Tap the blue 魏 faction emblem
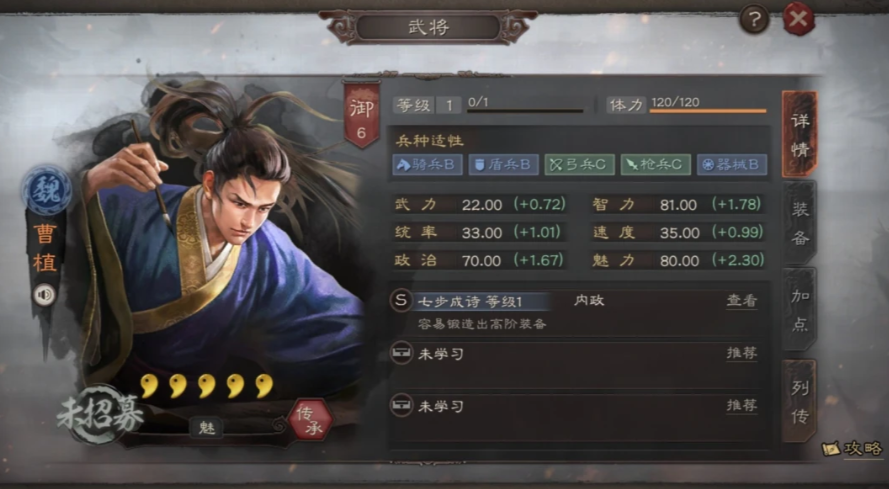 point(46,191)
